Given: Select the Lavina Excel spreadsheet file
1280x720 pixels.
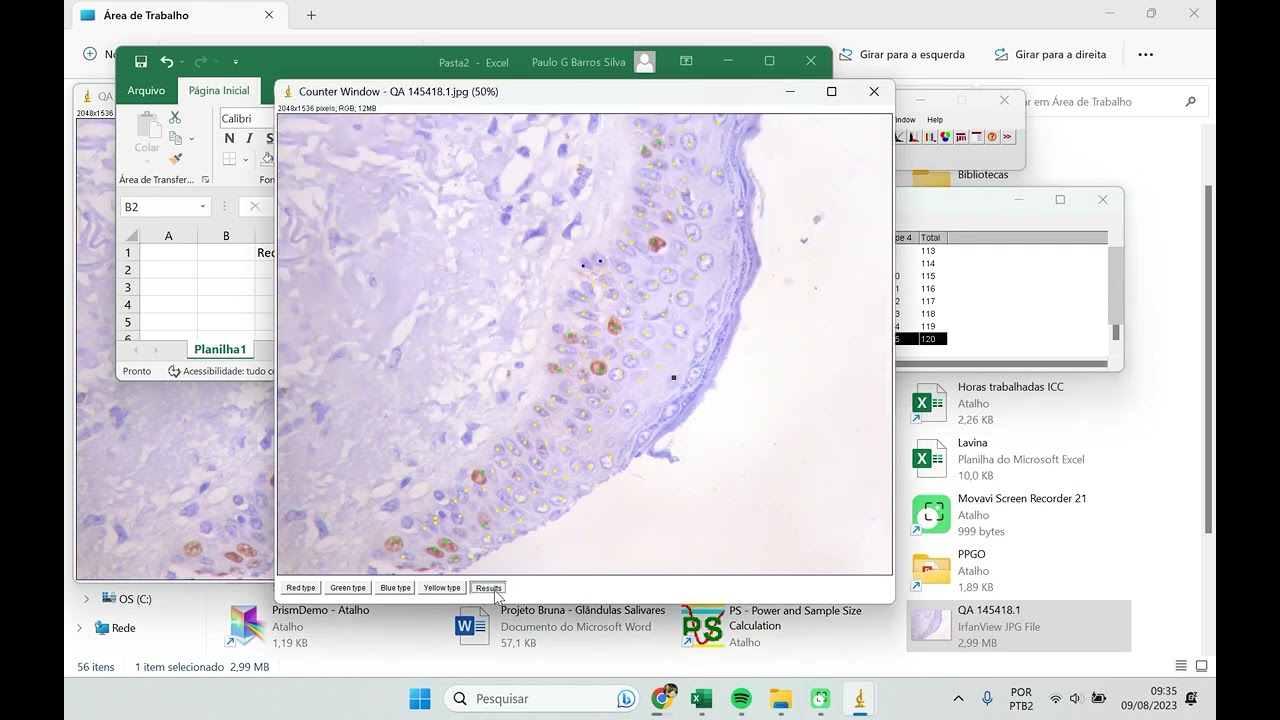Looking at the screenshot, I should (1018, 459).
